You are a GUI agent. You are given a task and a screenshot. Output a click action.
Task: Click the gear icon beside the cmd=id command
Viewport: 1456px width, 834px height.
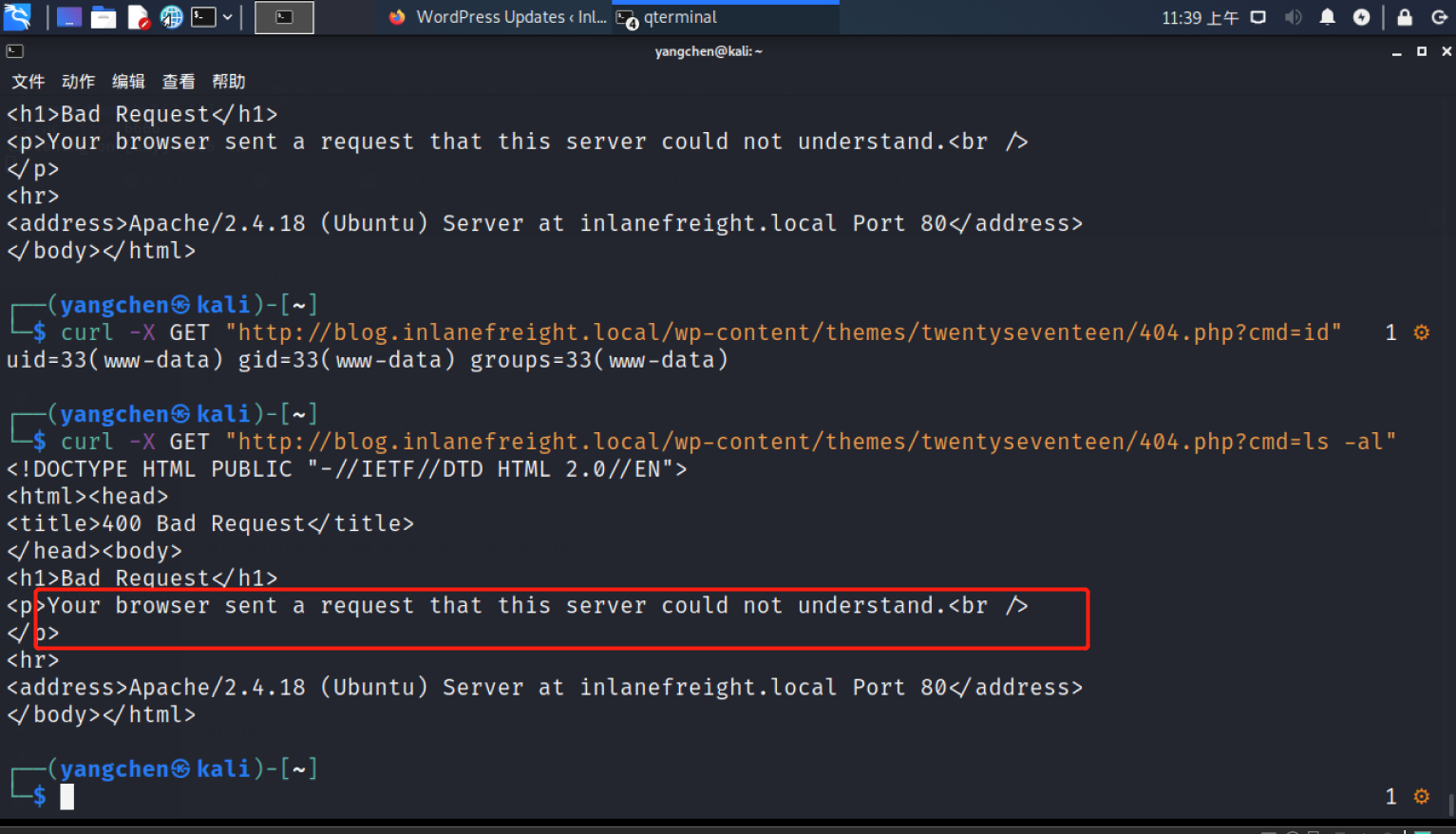click(1422, 332)
